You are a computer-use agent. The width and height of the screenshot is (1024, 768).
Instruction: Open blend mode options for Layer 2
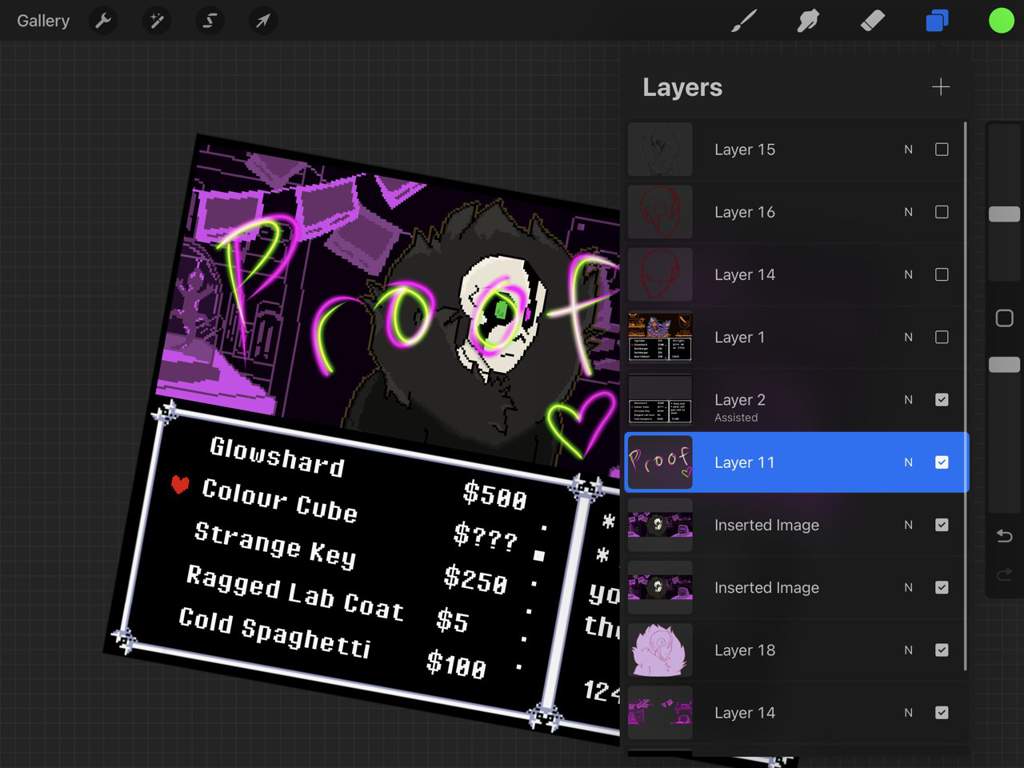click(x=908, y=399)
